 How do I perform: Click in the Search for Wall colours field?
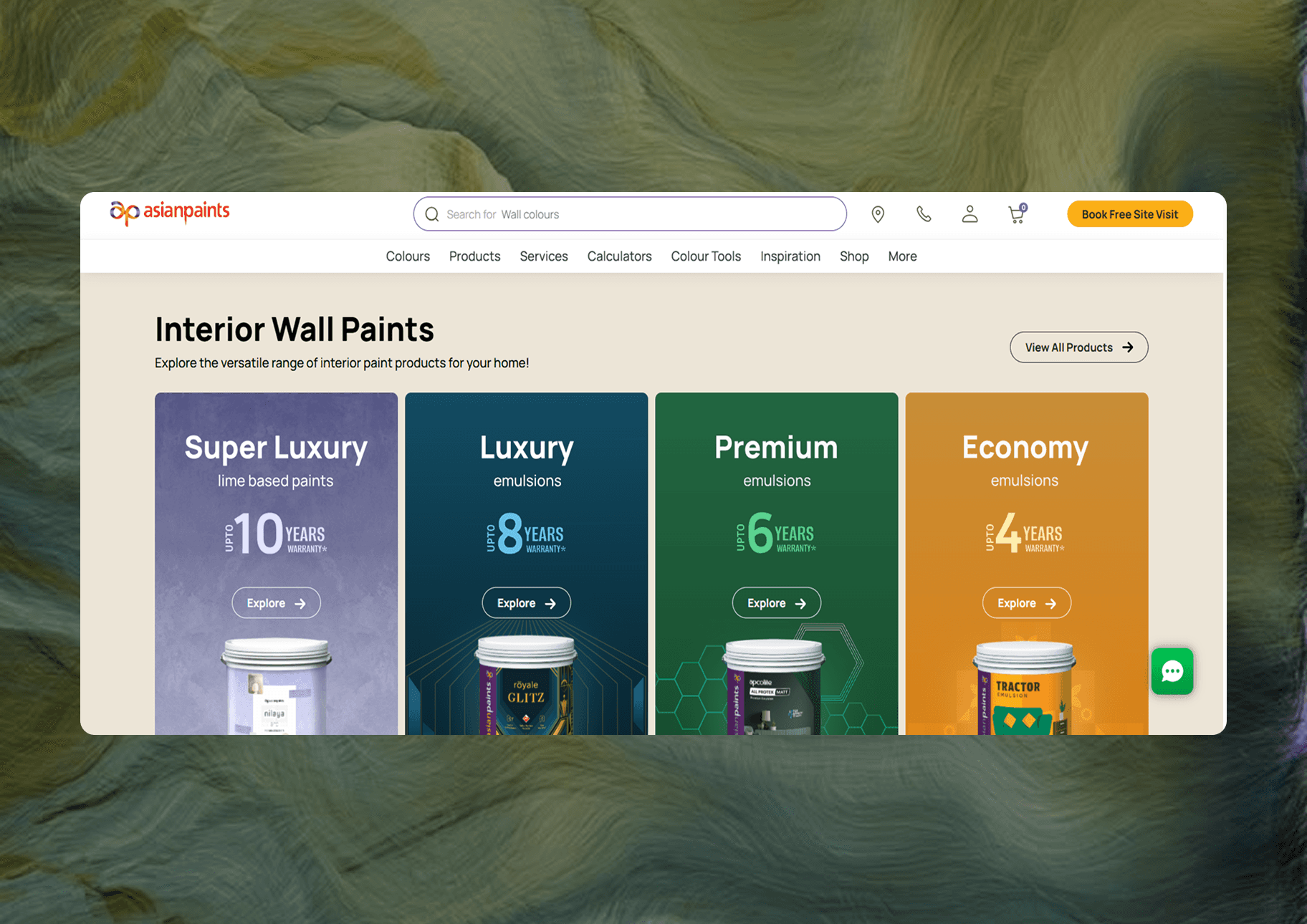630,214
